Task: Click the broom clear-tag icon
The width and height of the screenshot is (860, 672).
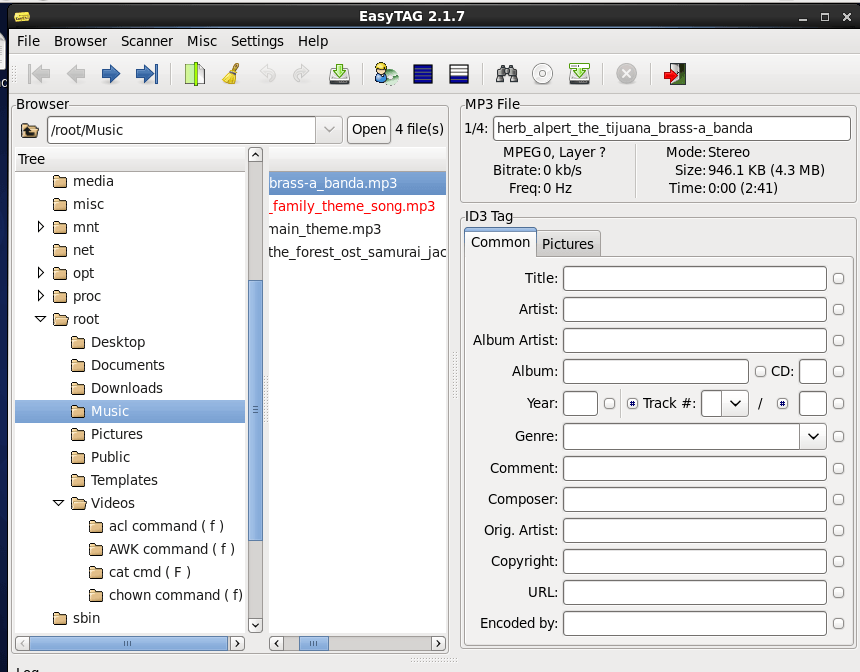Action: (x=231, y=74)
